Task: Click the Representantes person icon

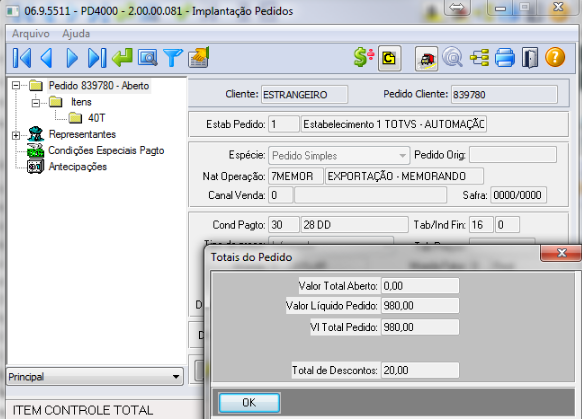Action: pyautogui.click(x=36, y=134)
